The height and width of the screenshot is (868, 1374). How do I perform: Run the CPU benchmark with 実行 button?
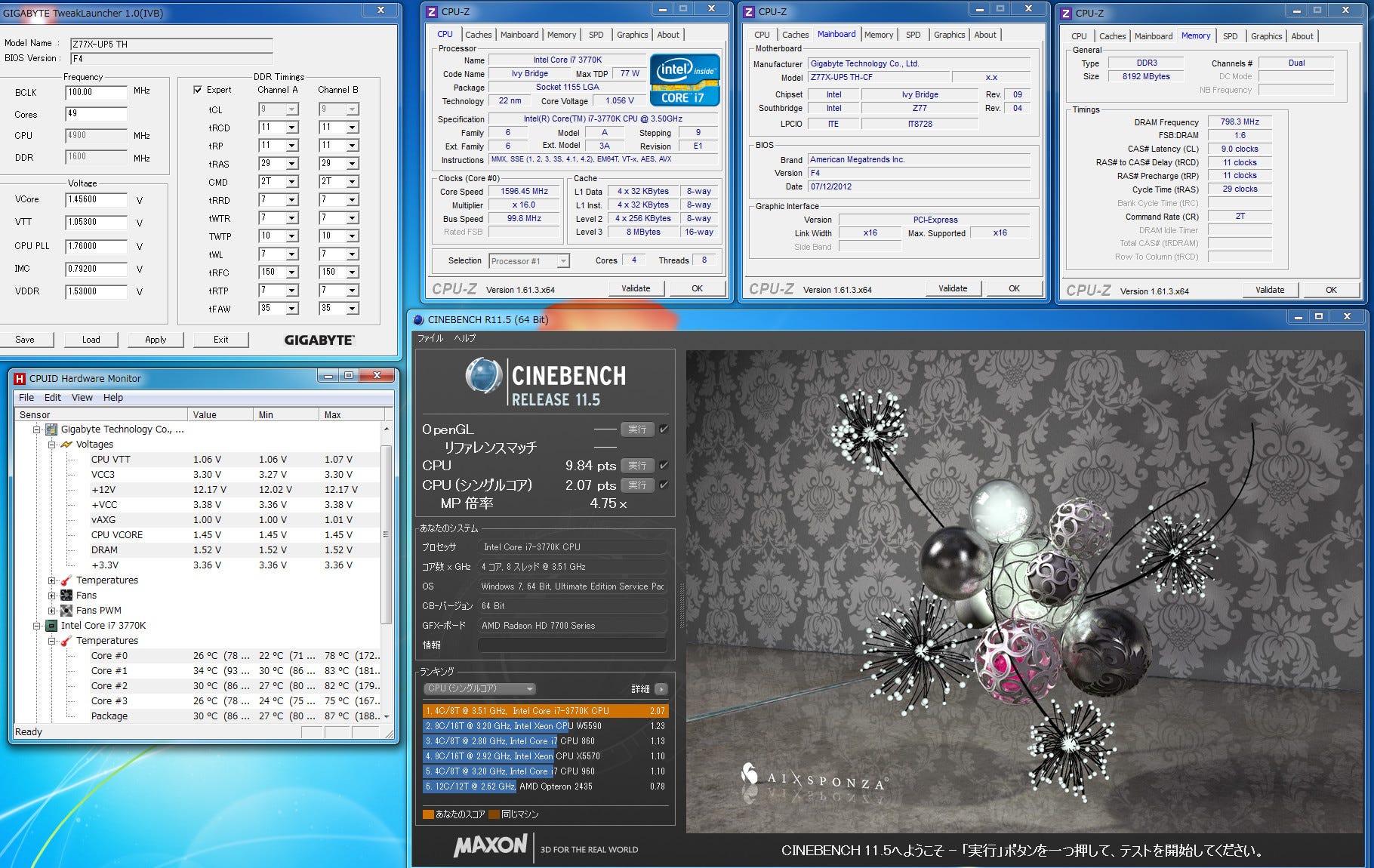click(637, 466)
